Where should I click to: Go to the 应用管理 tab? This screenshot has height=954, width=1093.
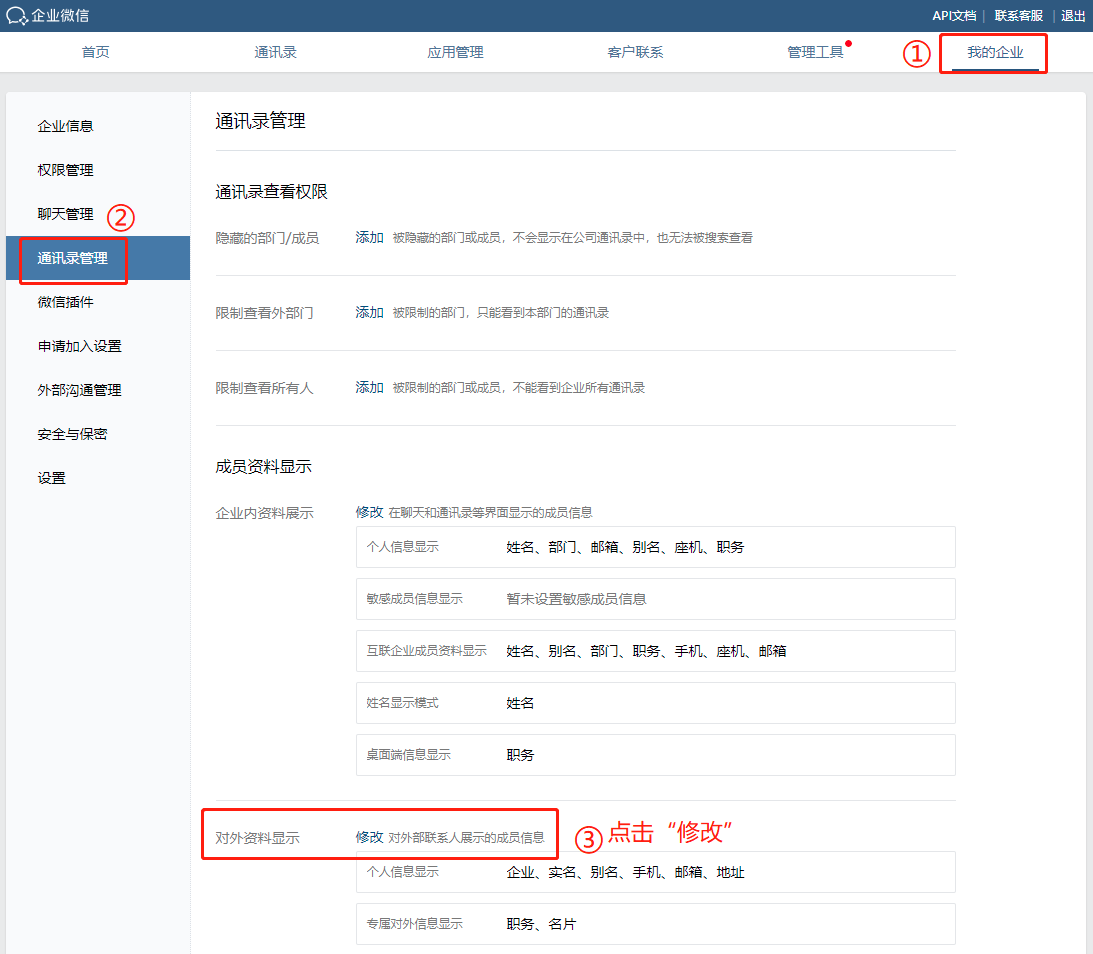455,52
